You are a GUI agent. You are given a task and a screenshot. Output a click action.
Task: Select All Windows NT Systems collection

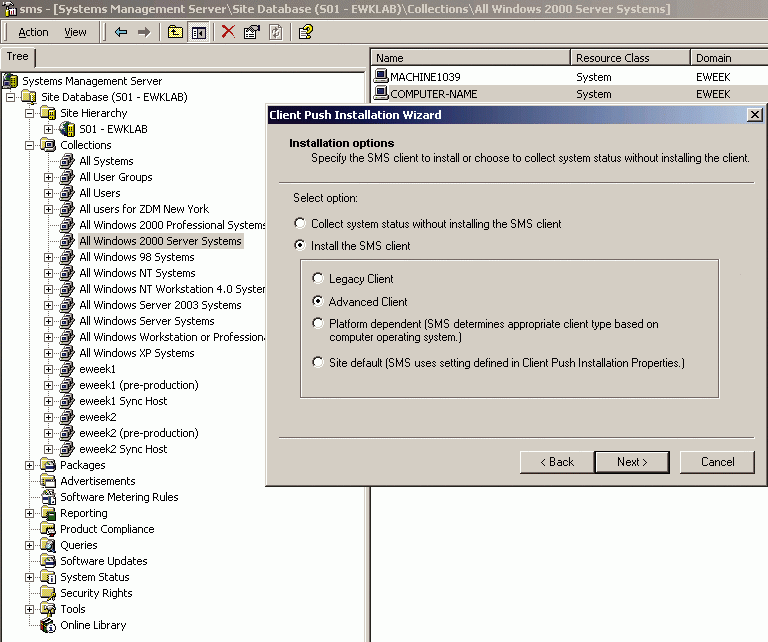137,273
